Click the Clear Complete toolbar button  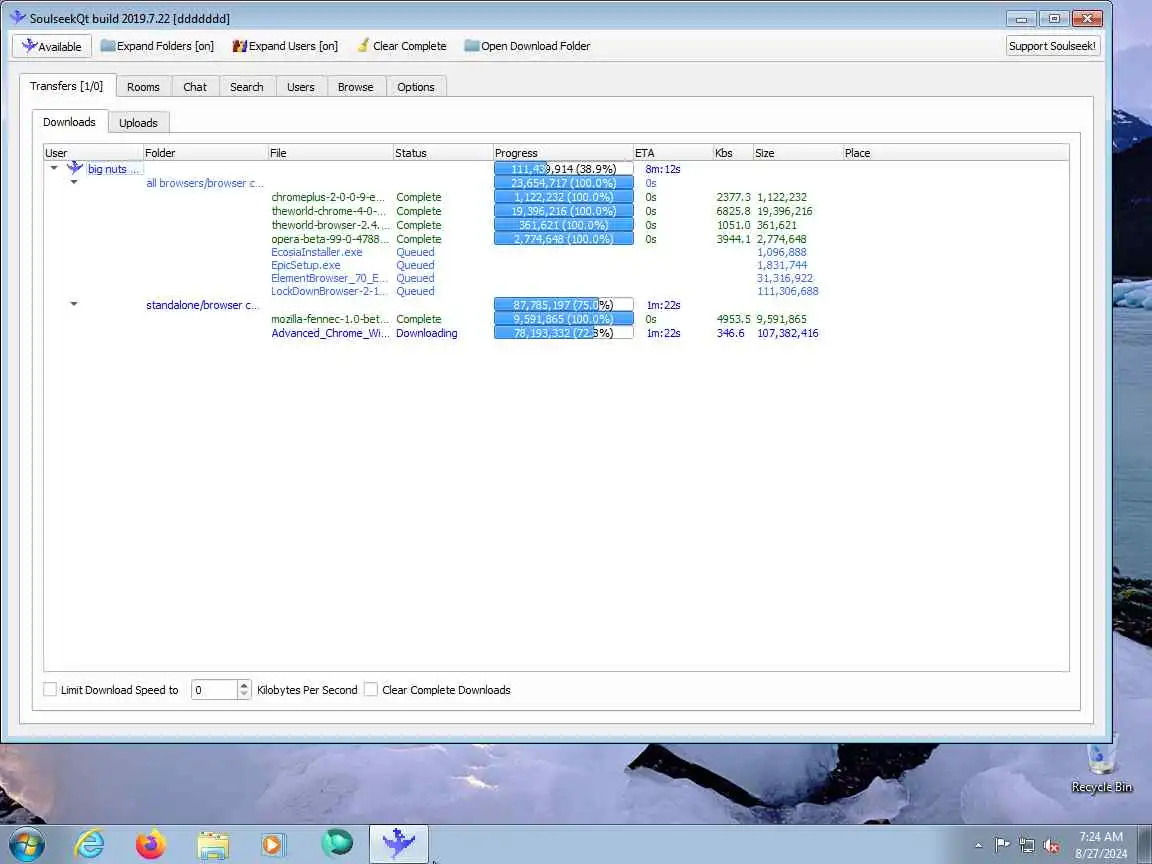pyautogui.click(x=402, y=46)
